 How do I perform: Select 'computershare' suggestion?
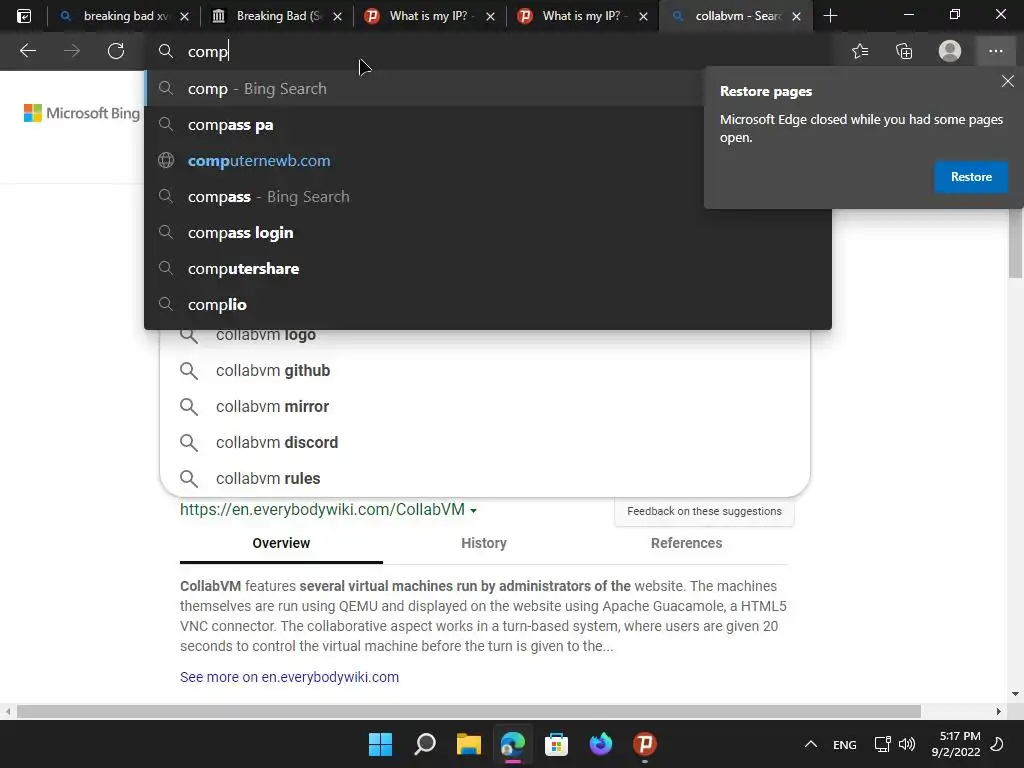488,268
